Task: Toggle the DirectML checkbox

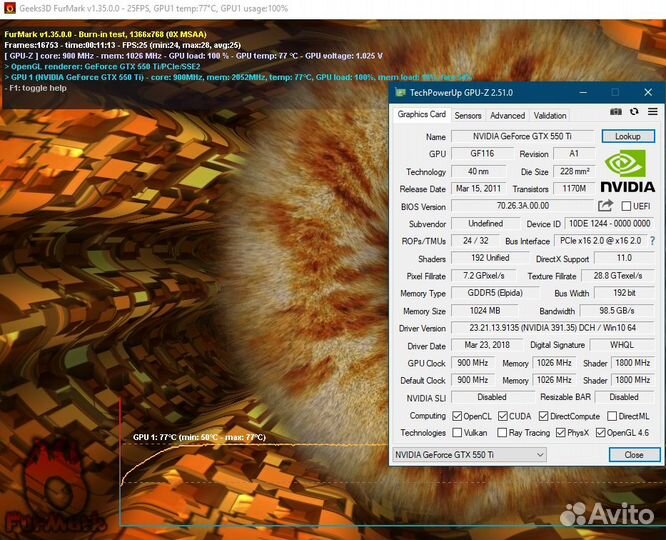Action: (612, 416)
